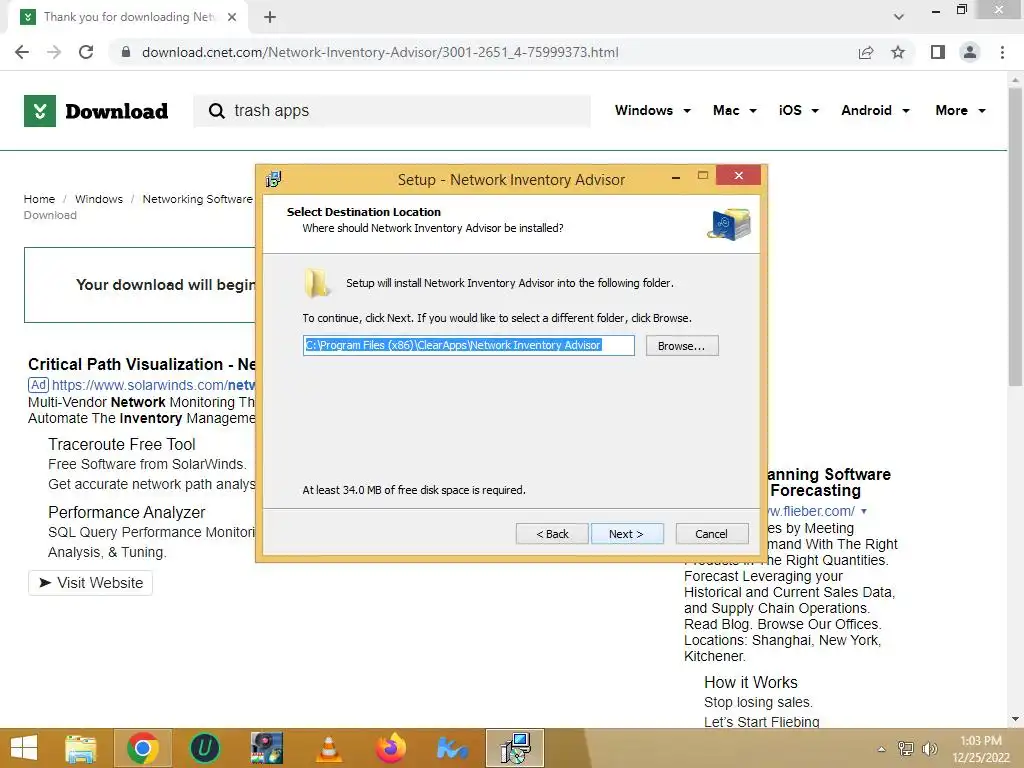Image resolution: width=1024 pixels, height=768 pixels.
Task: Click the Back button in setup
Action: 552,534
